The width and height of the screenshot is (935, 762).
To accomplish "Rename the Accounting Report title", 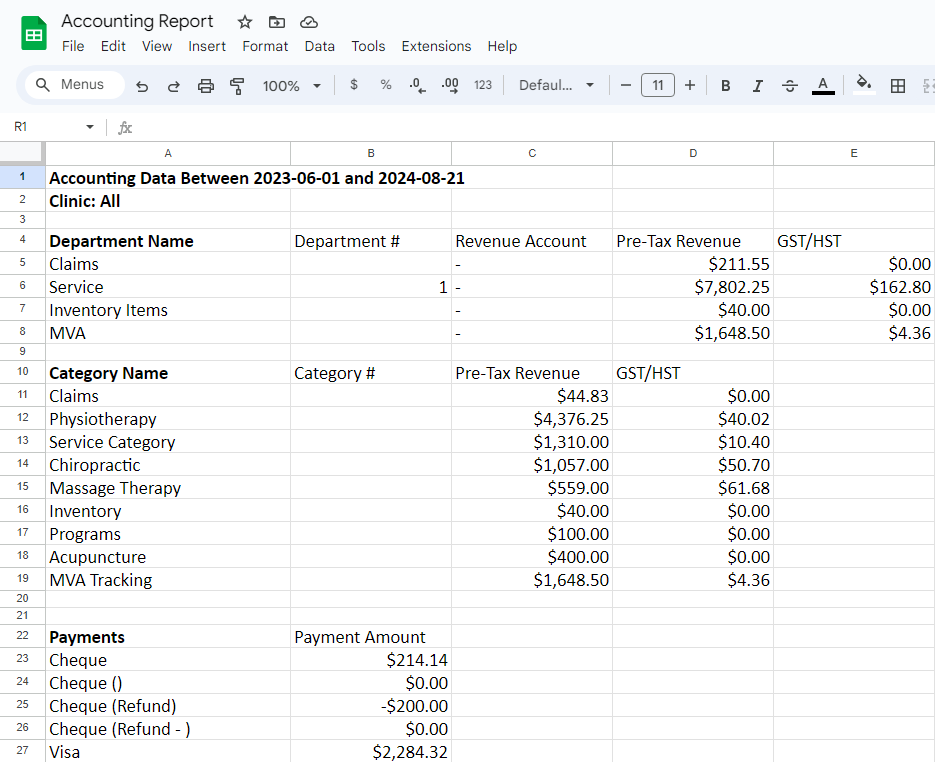I will click(137, 21).
